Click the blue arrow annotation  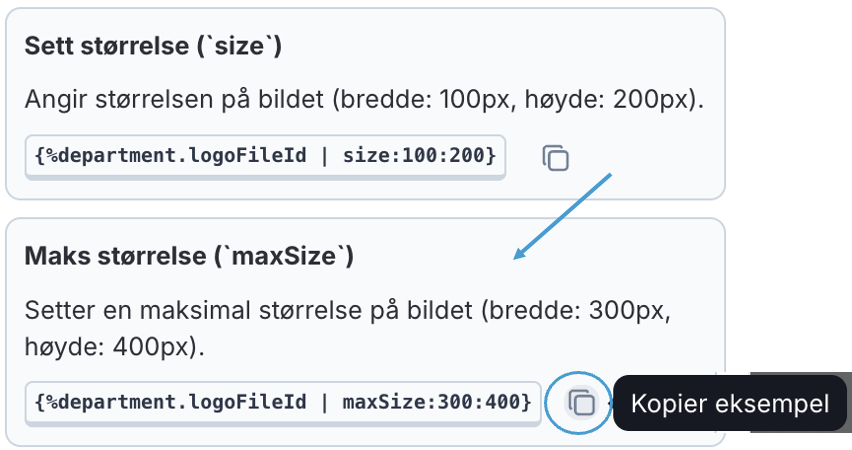562,215
